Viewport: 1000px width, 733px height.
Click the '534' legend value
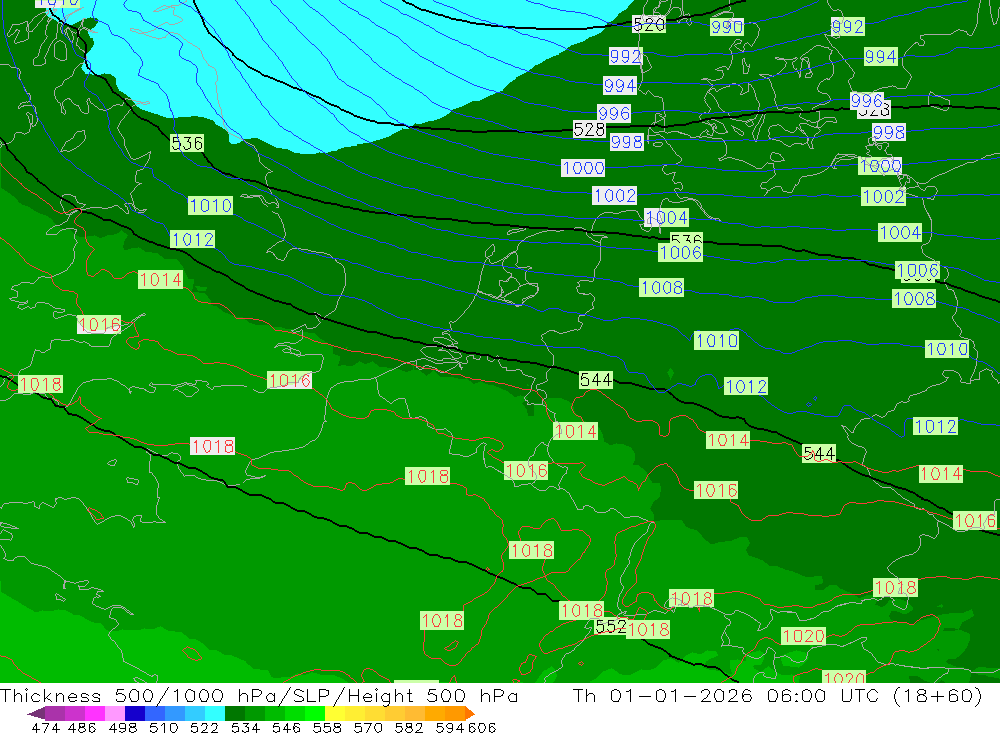245,727
